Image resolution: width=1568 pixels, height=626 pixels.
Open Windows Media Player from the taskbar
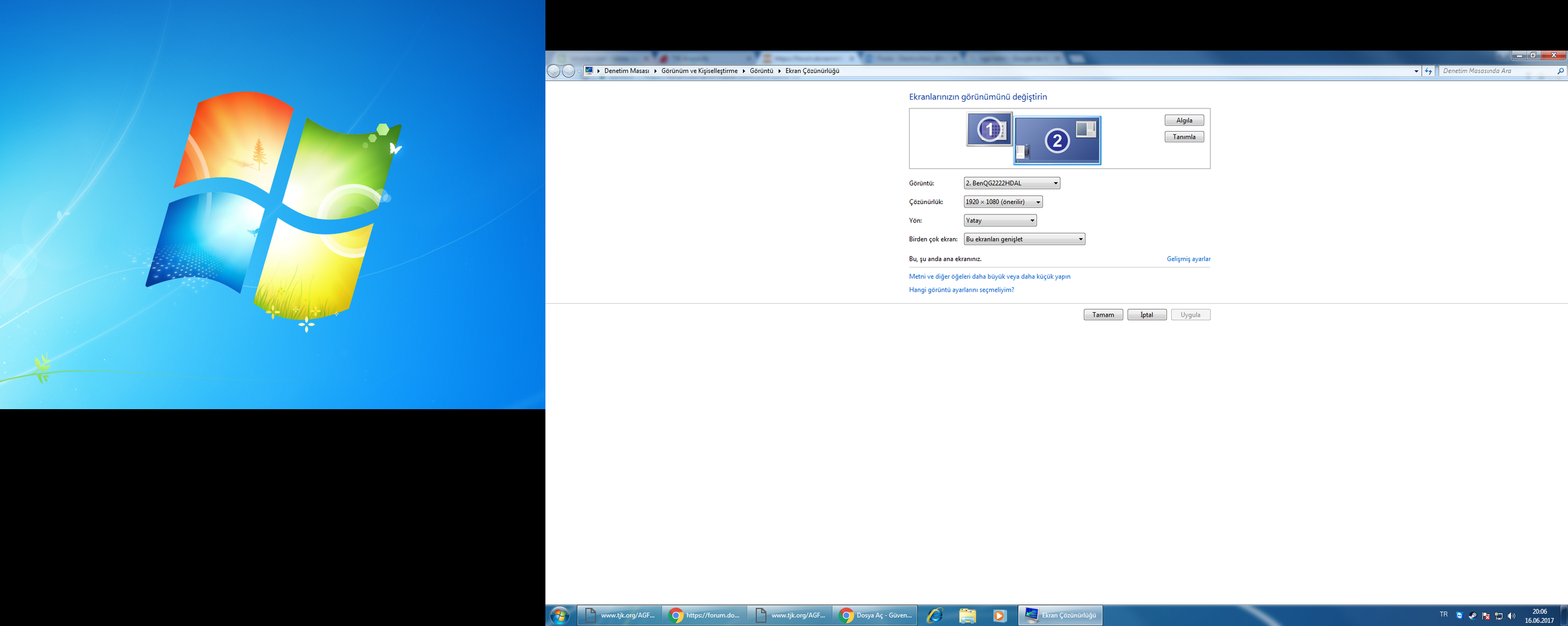999,616
